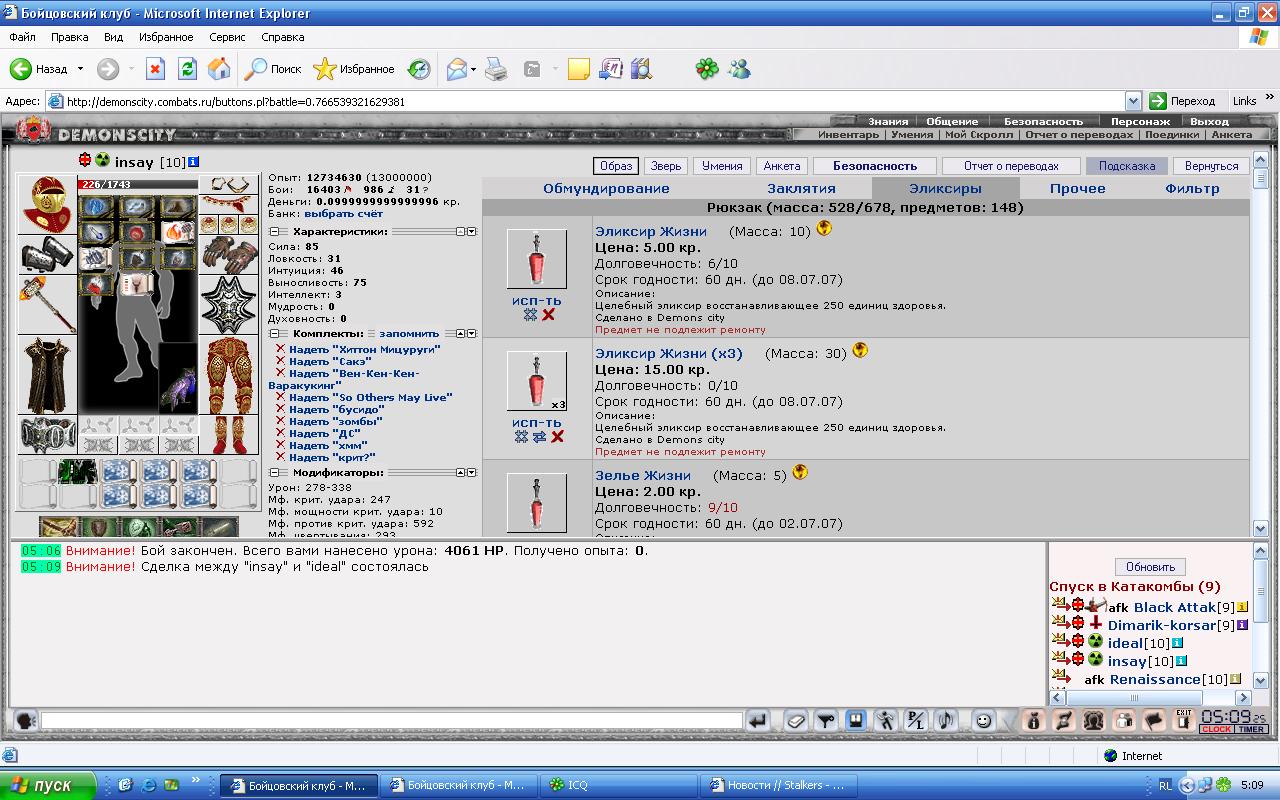Click the running figure icon in chat bar
1280x800 pixels.
(x=885, y=720)
